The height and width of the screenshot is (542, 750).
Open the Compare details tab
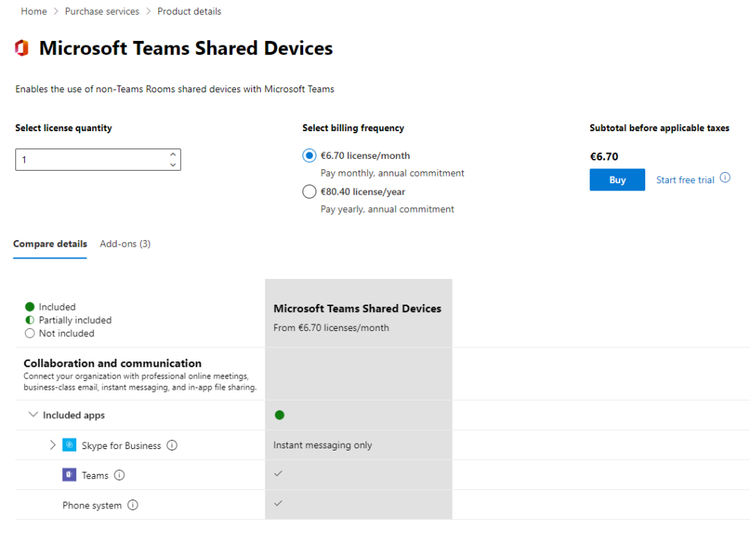(50, 244)
